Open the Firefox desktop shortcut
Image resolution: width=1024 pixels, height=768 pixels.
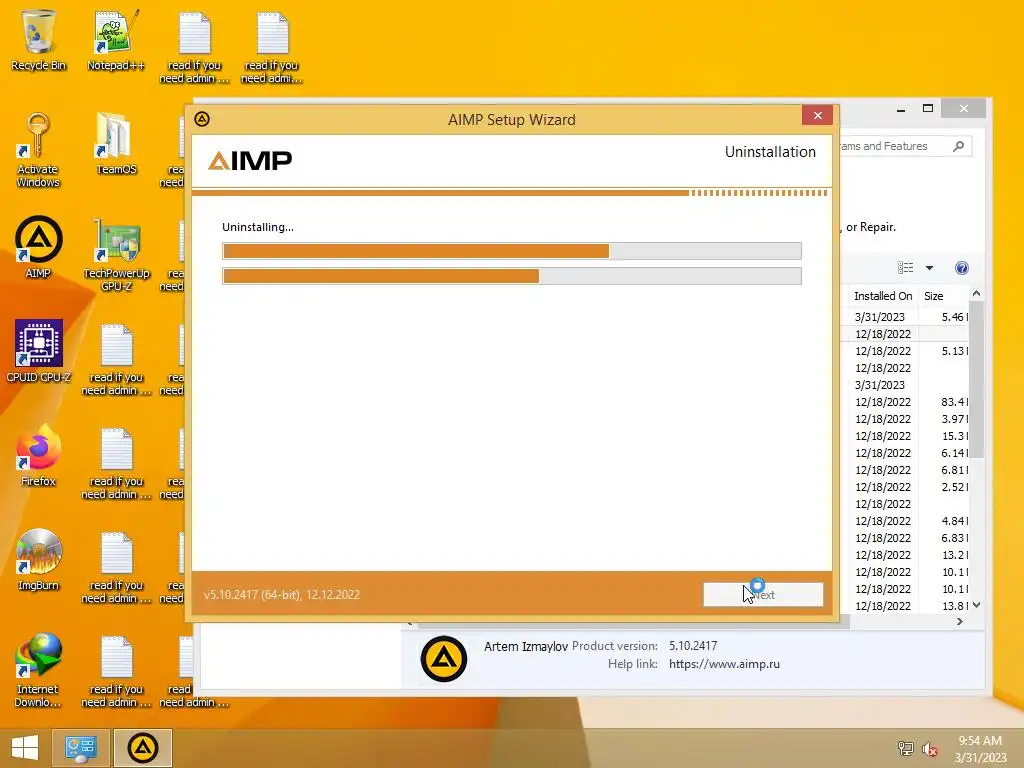click(x=39, y=455)
